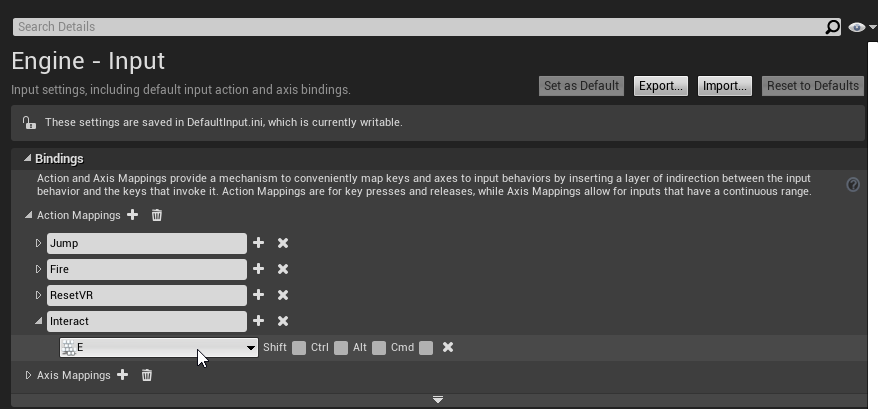Expand the Jump mapping
The height and width of the screenshot is (409, 878).
point(38,243)
